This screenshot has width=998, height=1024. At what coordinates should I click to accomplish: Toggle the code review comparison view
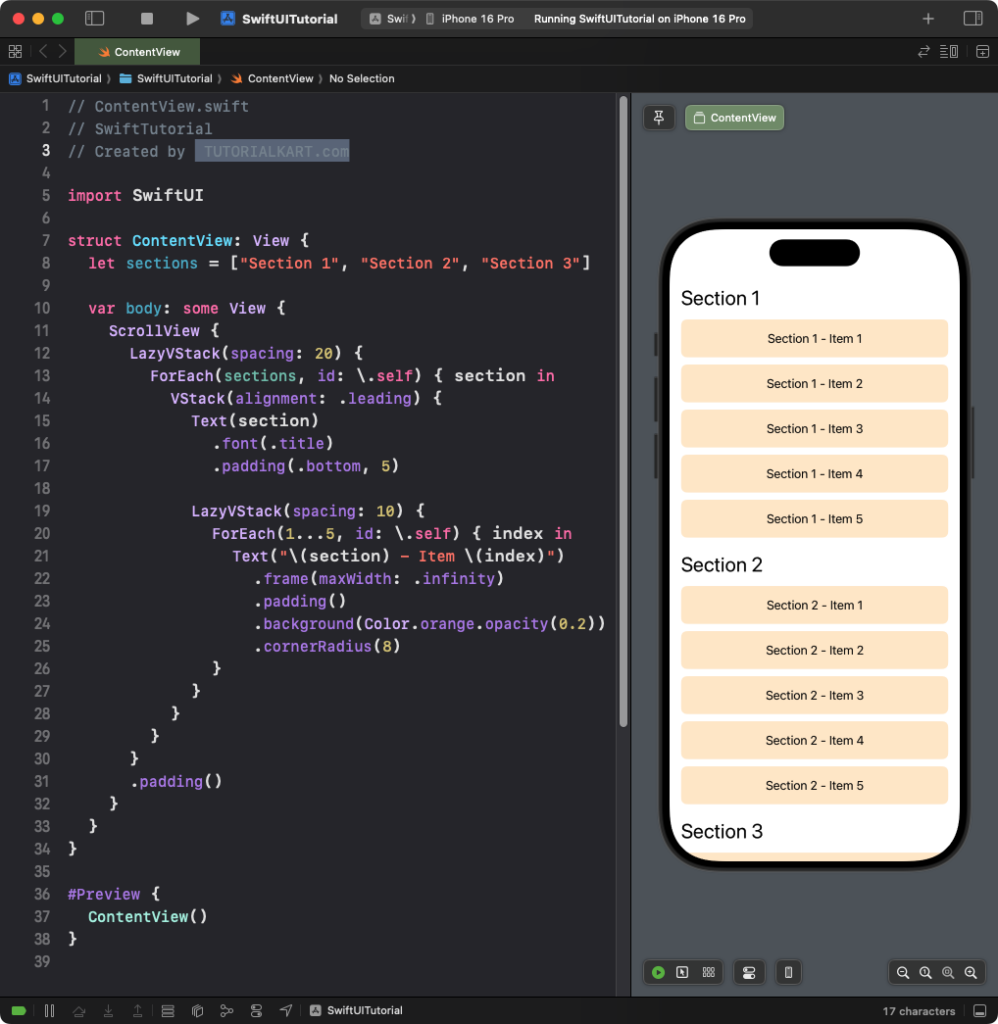[x=924, y=51]
